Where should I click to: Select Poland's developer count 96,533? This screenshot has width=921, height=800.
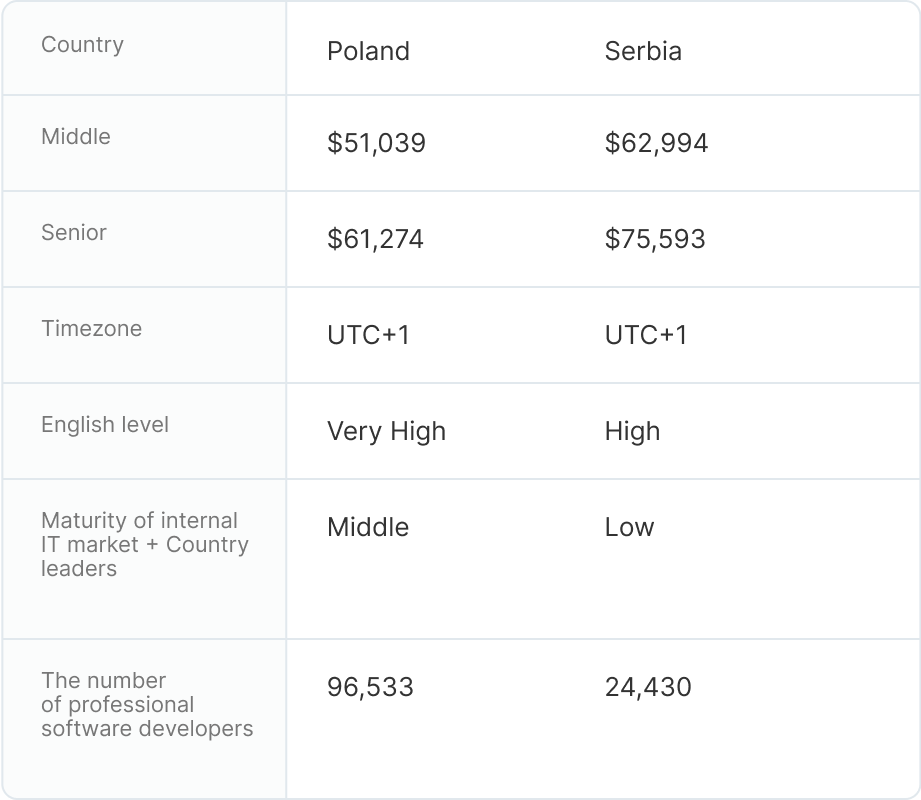click(370, 687)
